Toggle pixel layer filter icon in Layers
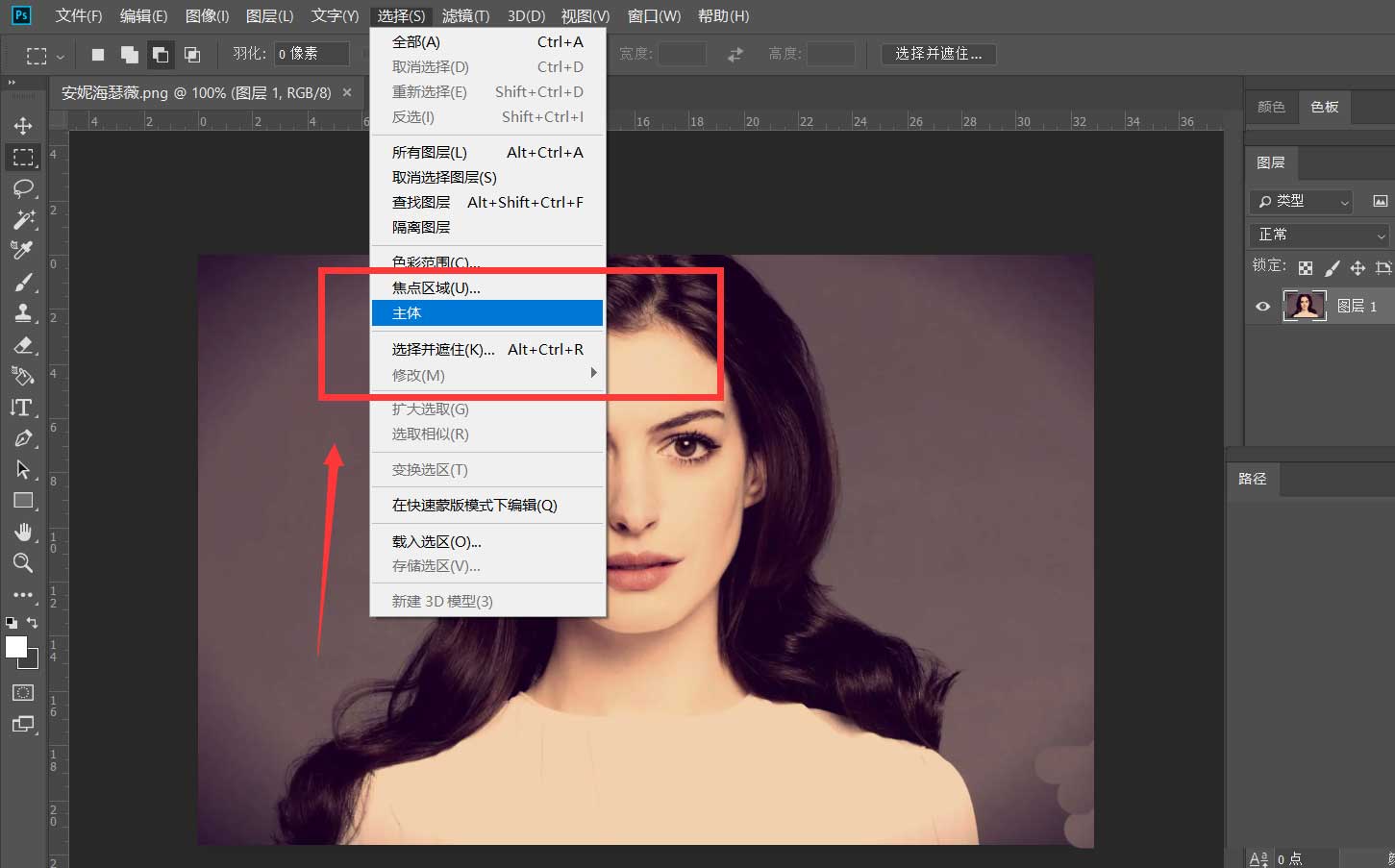The image size is (1395, 868). 1381,201
